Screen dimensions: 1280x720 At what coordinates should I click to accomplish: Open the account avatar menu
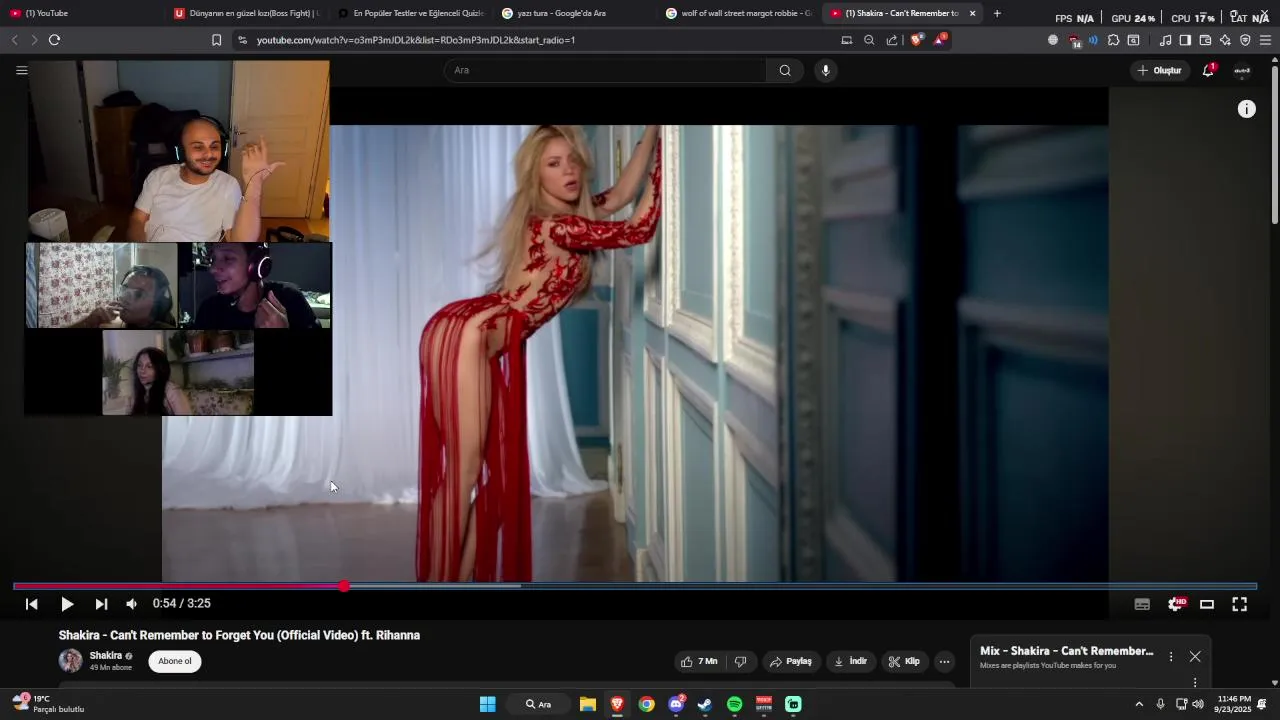tap(1242, 70)
